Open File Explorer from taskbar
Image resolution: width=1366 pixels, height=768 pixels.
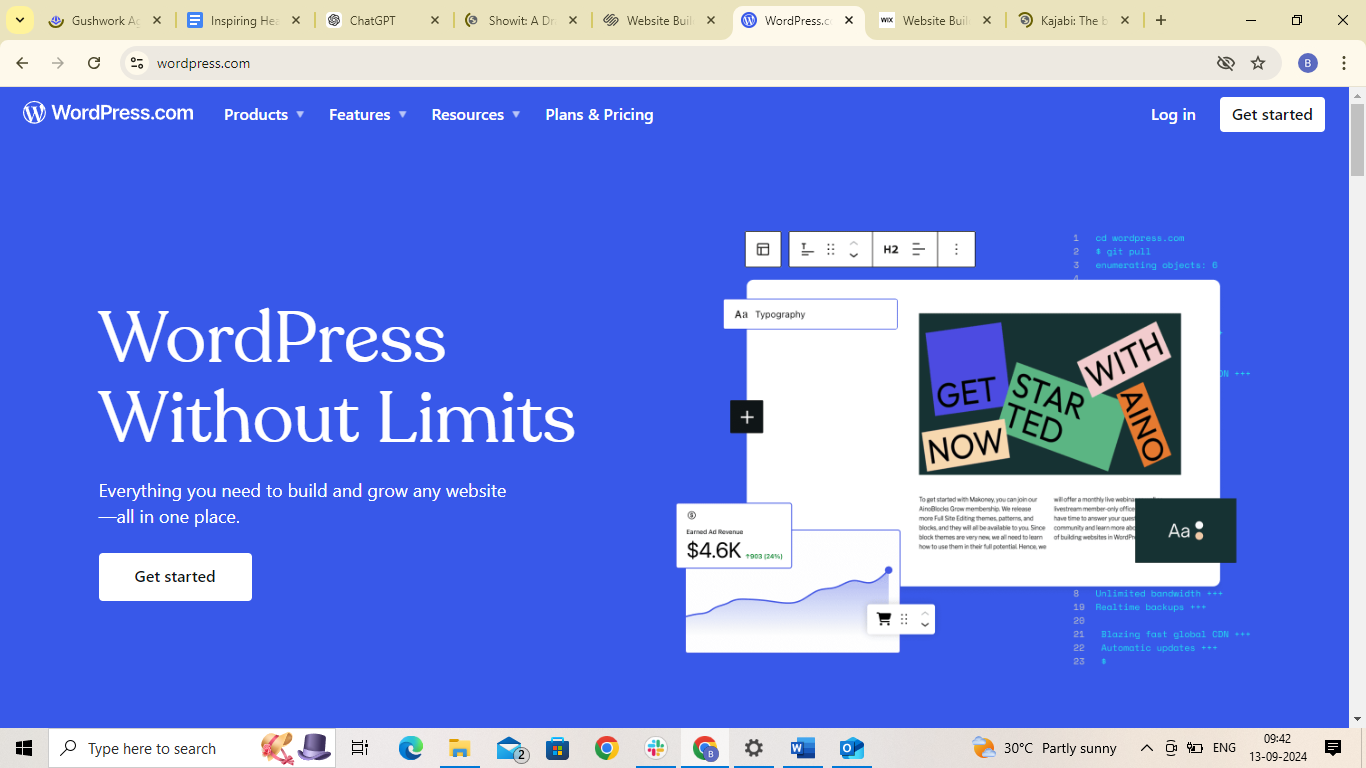click(x=459, y=748)
